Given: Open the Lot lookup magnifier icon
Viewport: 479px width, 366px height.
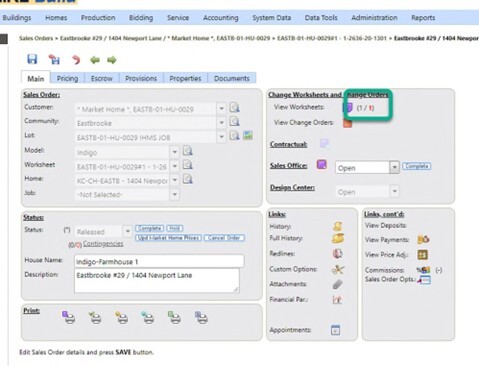Looking at the screenshot, I should coord(235,136).
